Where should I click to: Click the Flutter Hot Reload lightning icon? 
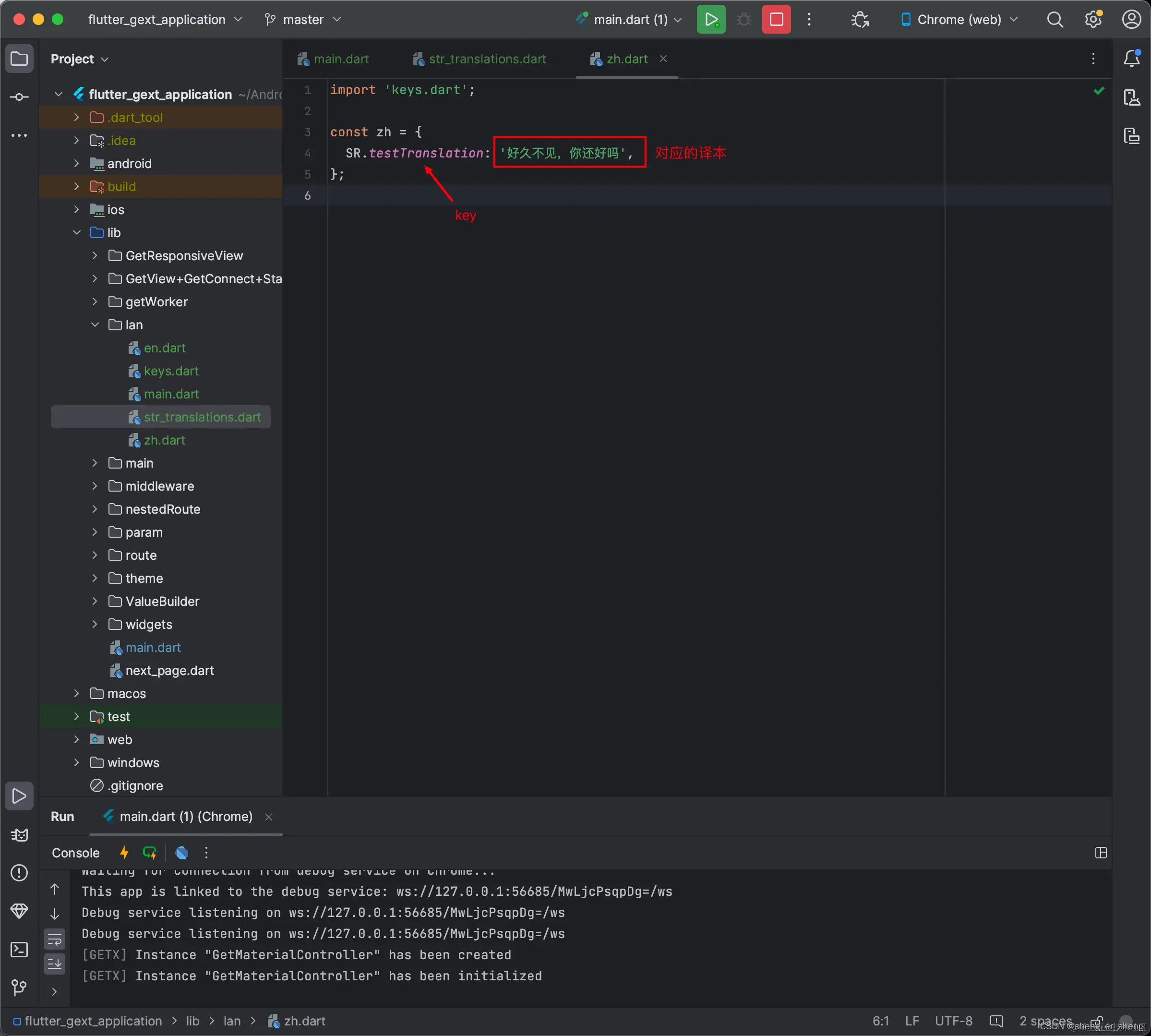[x=124, y=852]
